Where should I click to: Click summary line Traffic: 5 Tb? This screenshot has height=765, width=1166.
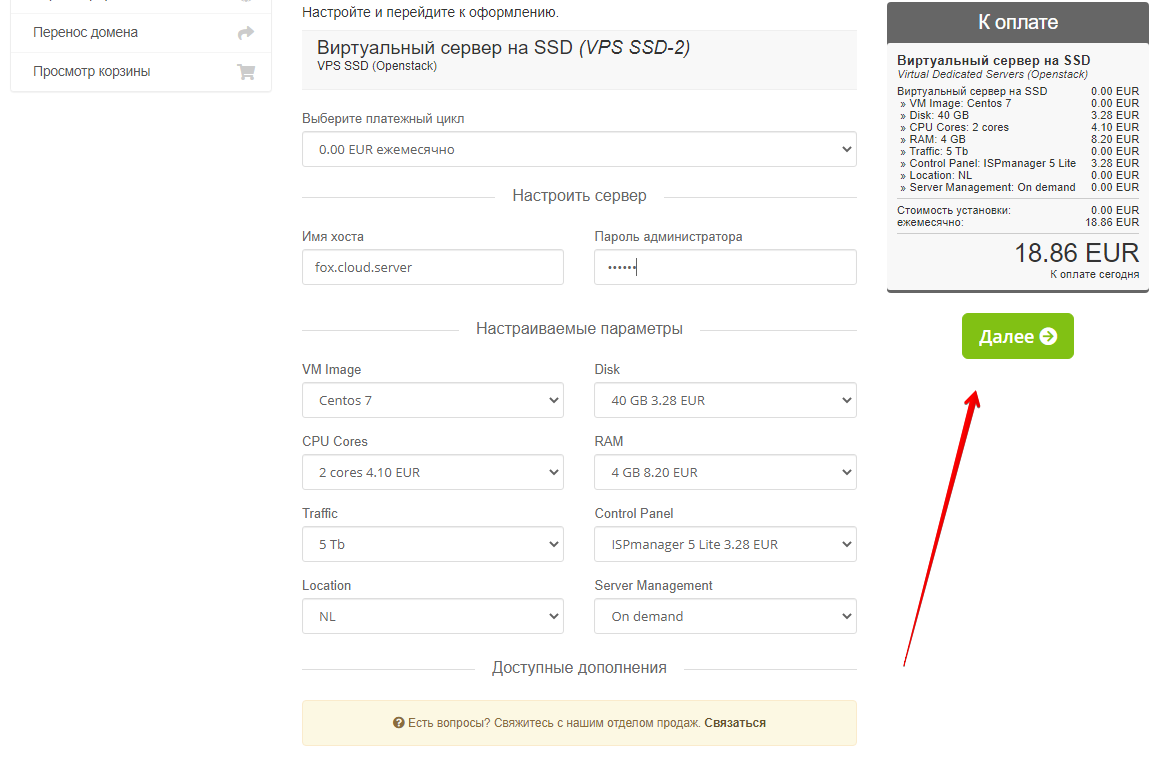[x=1017, y=151]
